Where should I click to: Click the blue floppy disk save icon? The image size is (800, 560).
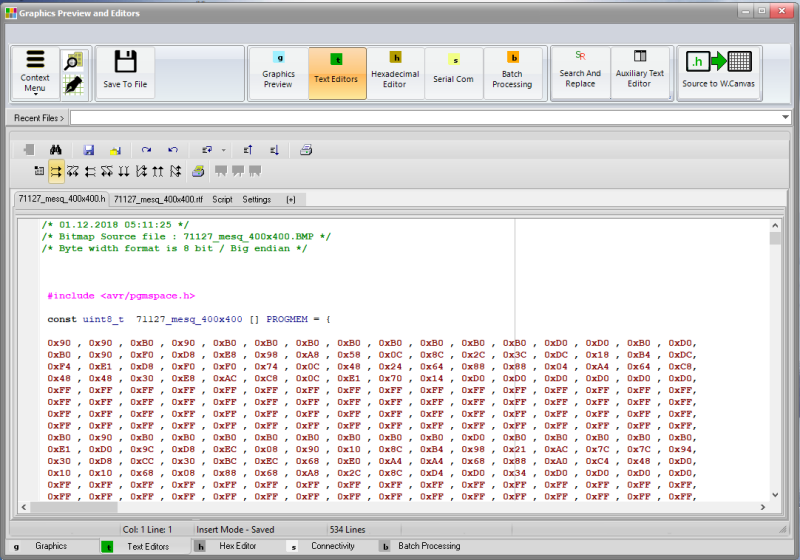(89, 150)
